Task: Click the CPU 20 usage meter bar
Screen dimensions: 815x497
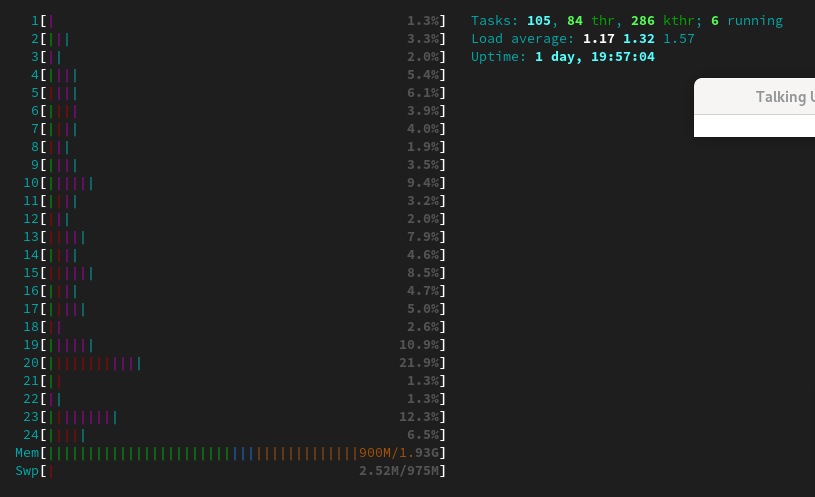Action: click(240, 363)
